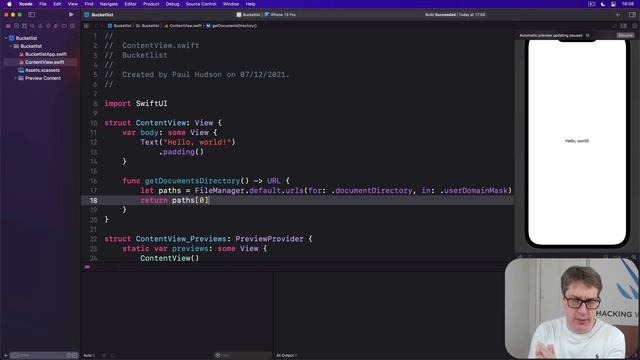Click the purple breakpoint toggle in debug bar
640x360 pixels.
tap(87, 267)
